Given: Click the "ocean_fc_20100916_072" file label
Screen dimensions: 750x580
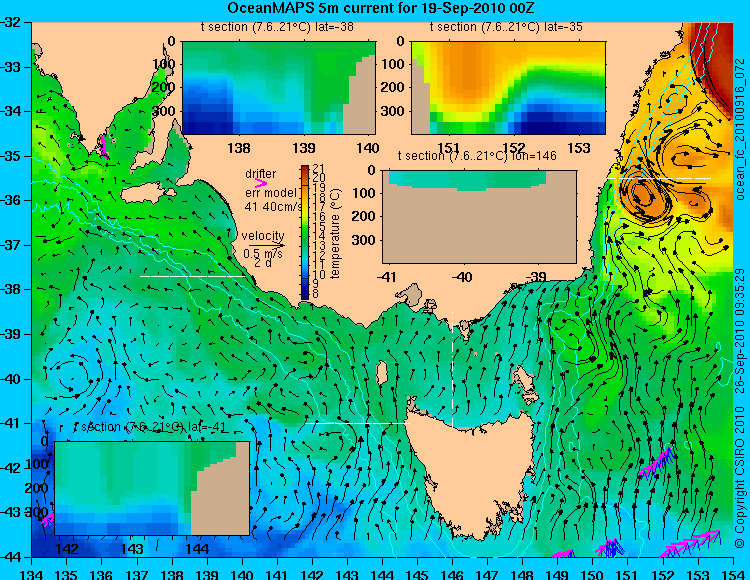Looking at the screenshot, I should tap(739, 129).
